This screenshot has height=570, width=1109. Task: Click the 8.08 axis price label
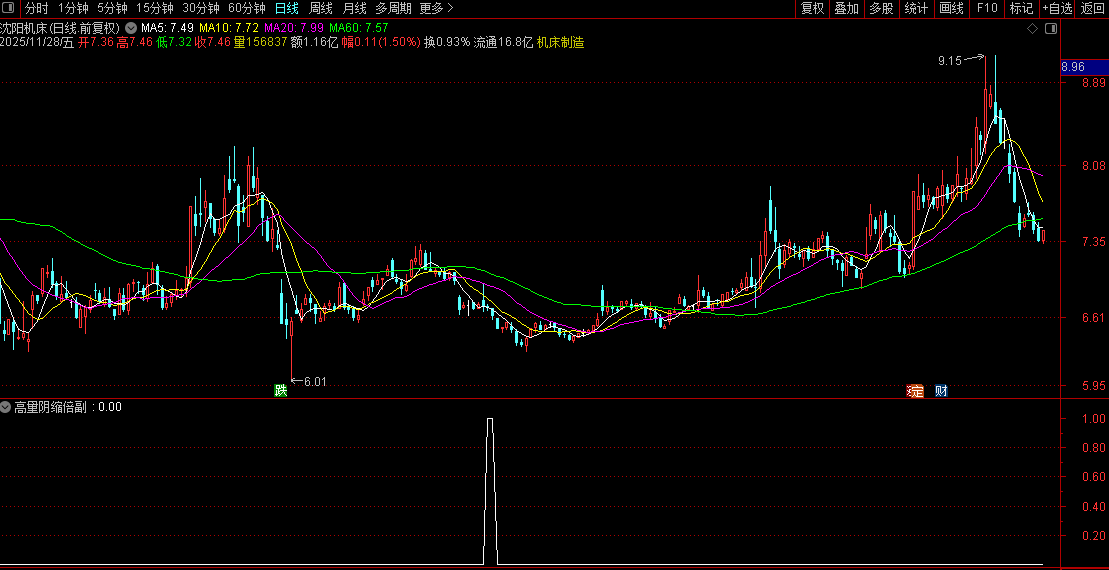(1093, 166)
